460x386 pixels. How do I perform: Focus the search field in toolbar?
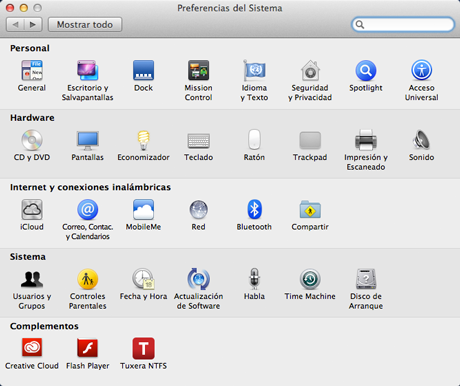pos(403,25)
